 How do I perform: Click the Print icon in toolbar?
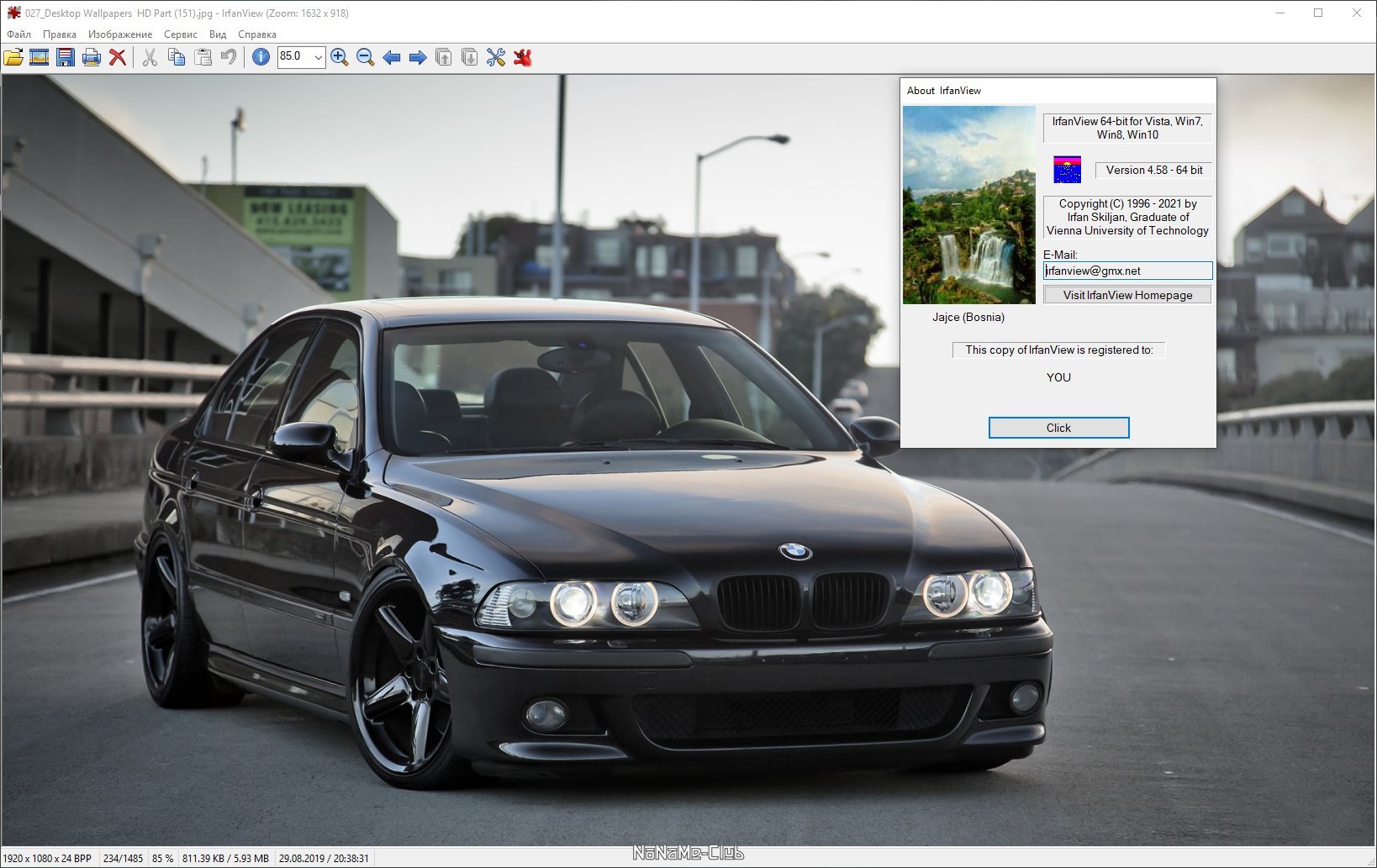(92, 57)
